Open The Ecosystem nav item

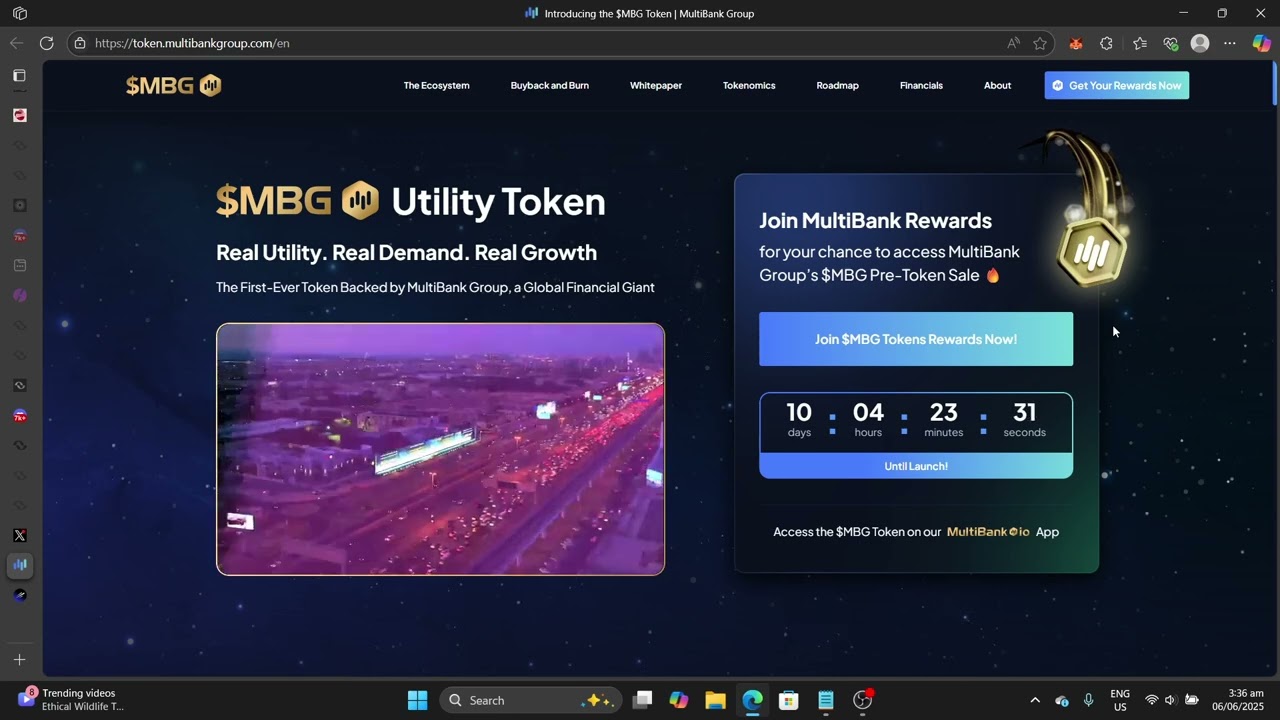coord(436,85)
